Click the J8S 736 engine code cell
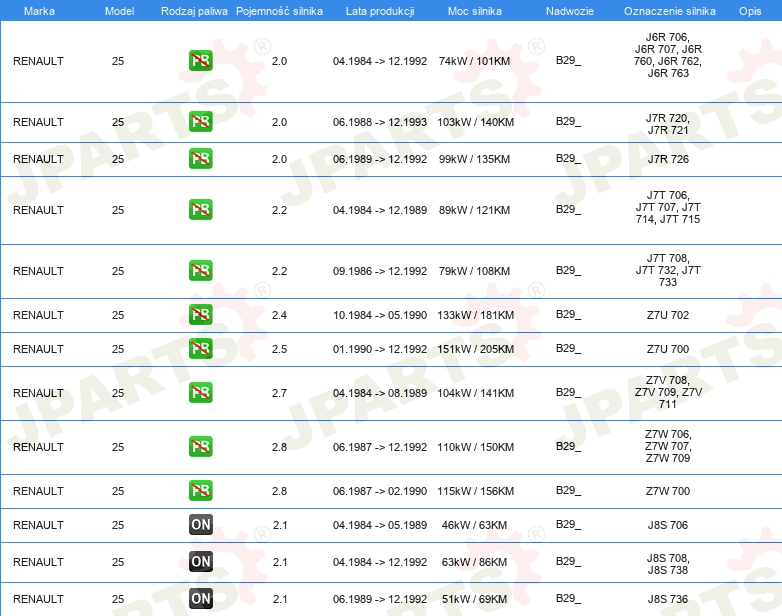This screenshot has width=782, height=616. (x=668, y=599)
